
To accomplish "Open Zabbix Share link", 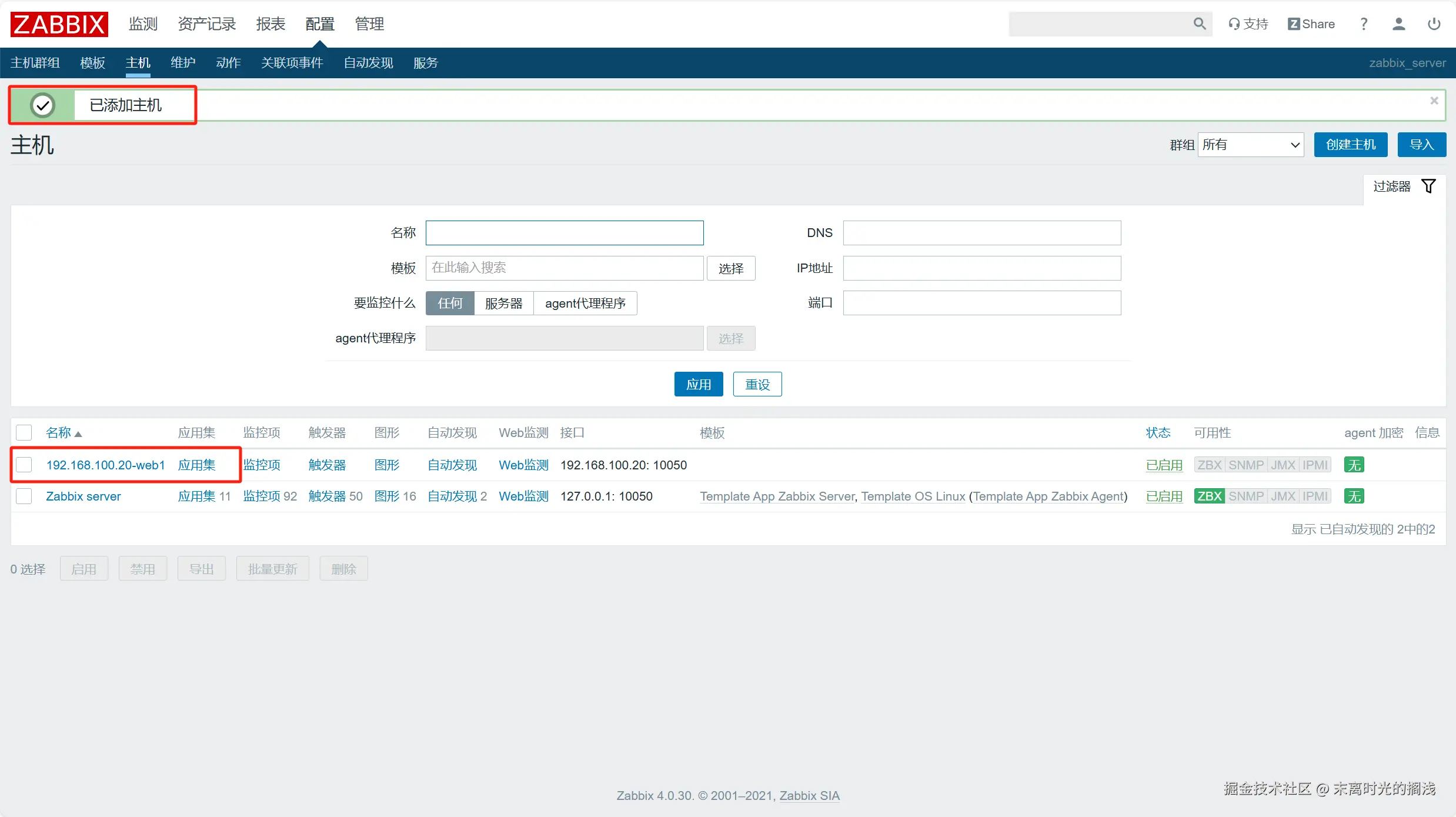I will pos(1311,24).
